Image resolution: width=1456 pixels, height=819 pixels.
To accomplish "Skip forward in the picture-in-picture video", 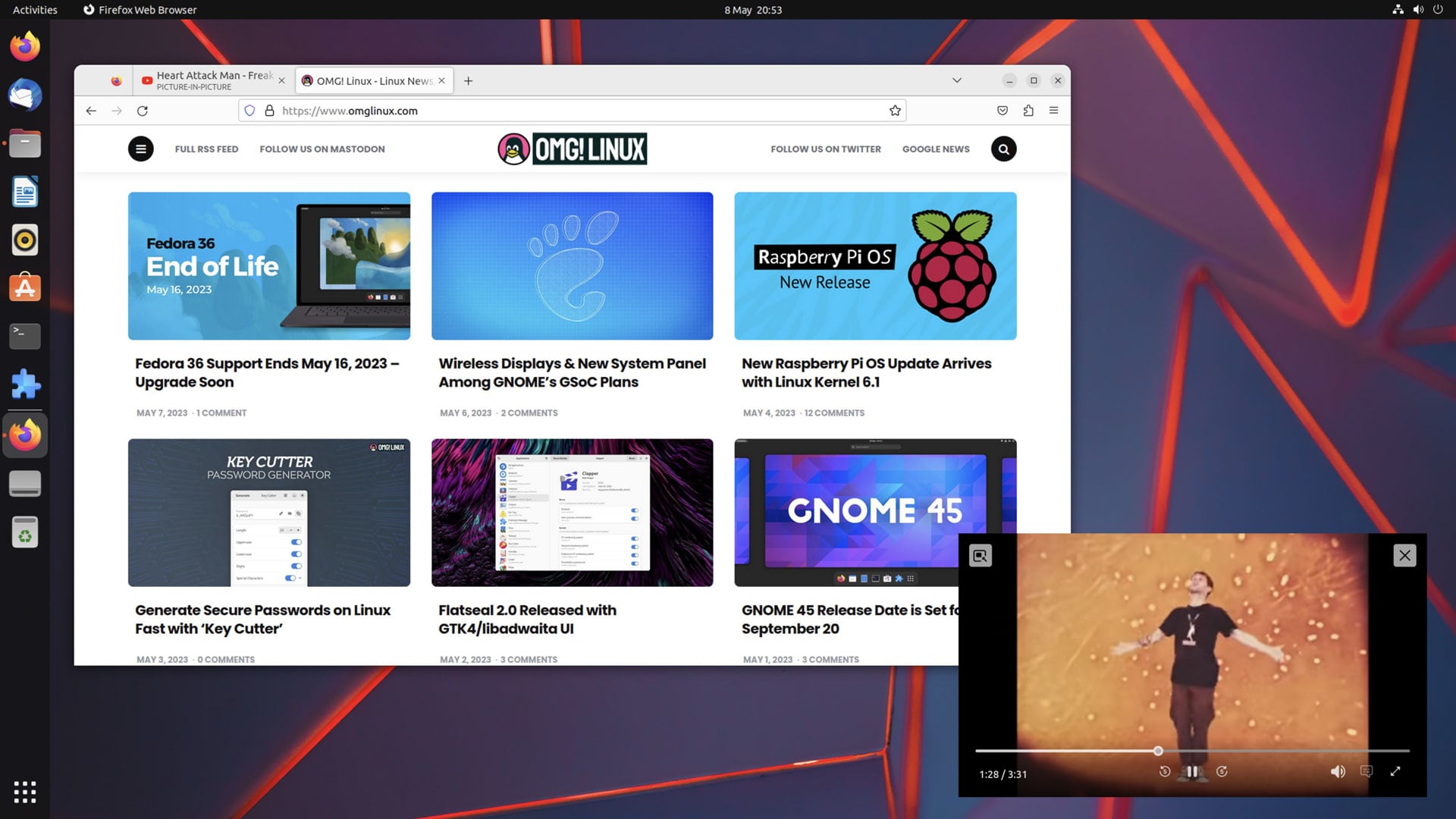I will 1222,771.
